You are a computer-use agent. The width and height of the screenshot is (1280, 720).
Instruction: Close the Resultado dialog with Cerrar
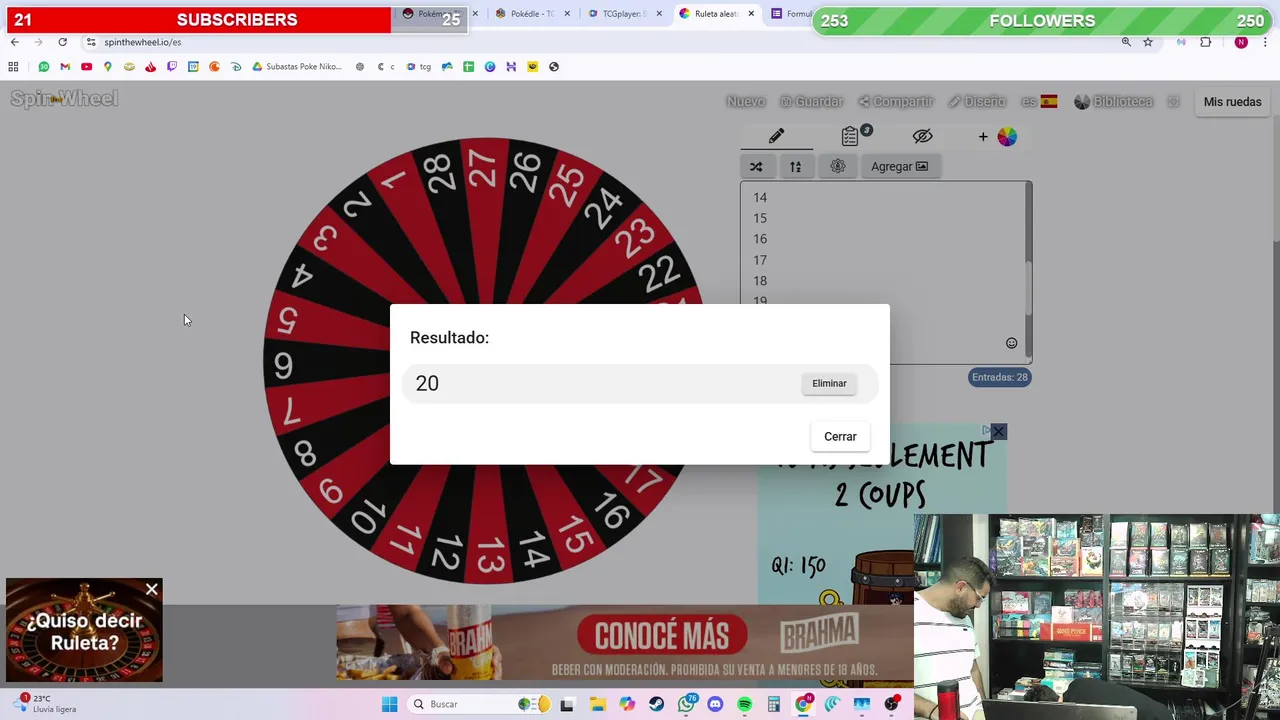pyautogui.click(x=840, y=436)
